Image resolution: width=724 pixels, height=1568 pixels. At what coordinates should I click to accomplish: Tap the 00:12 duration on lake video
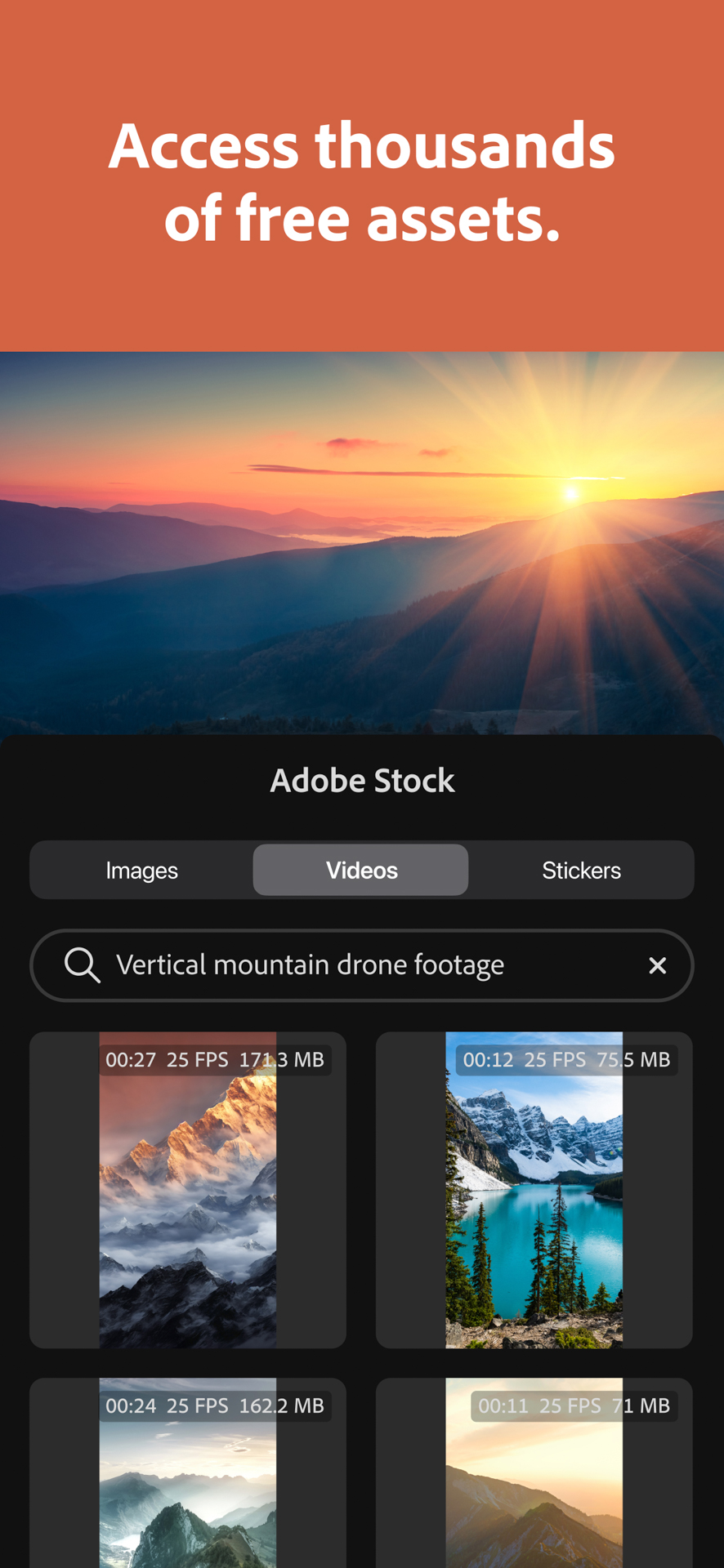[x=488, y=1060]
